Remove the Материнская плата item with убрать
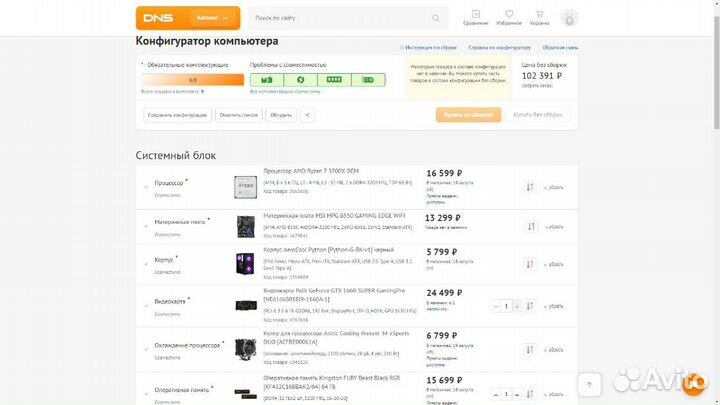The width and height of the screenshot is (720, 405). click(x=554, y=227)
